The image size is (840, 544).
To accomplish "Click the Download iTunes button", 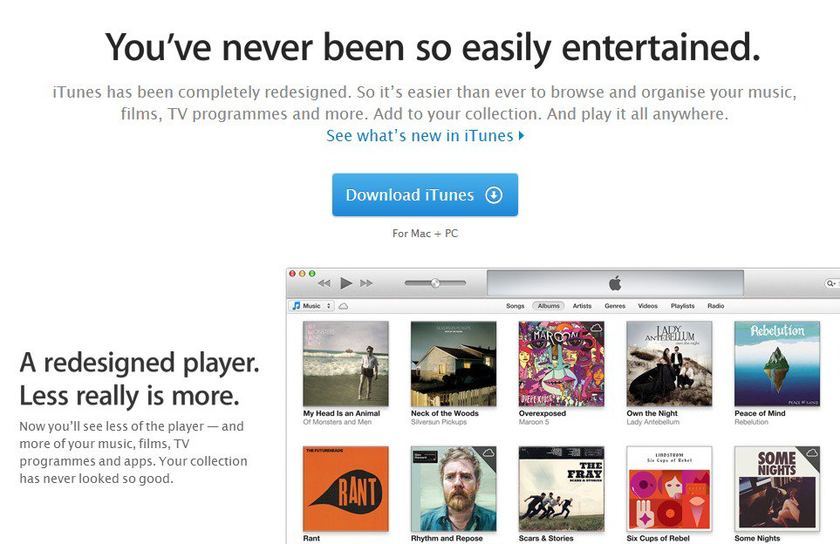I will click(425, 195).
